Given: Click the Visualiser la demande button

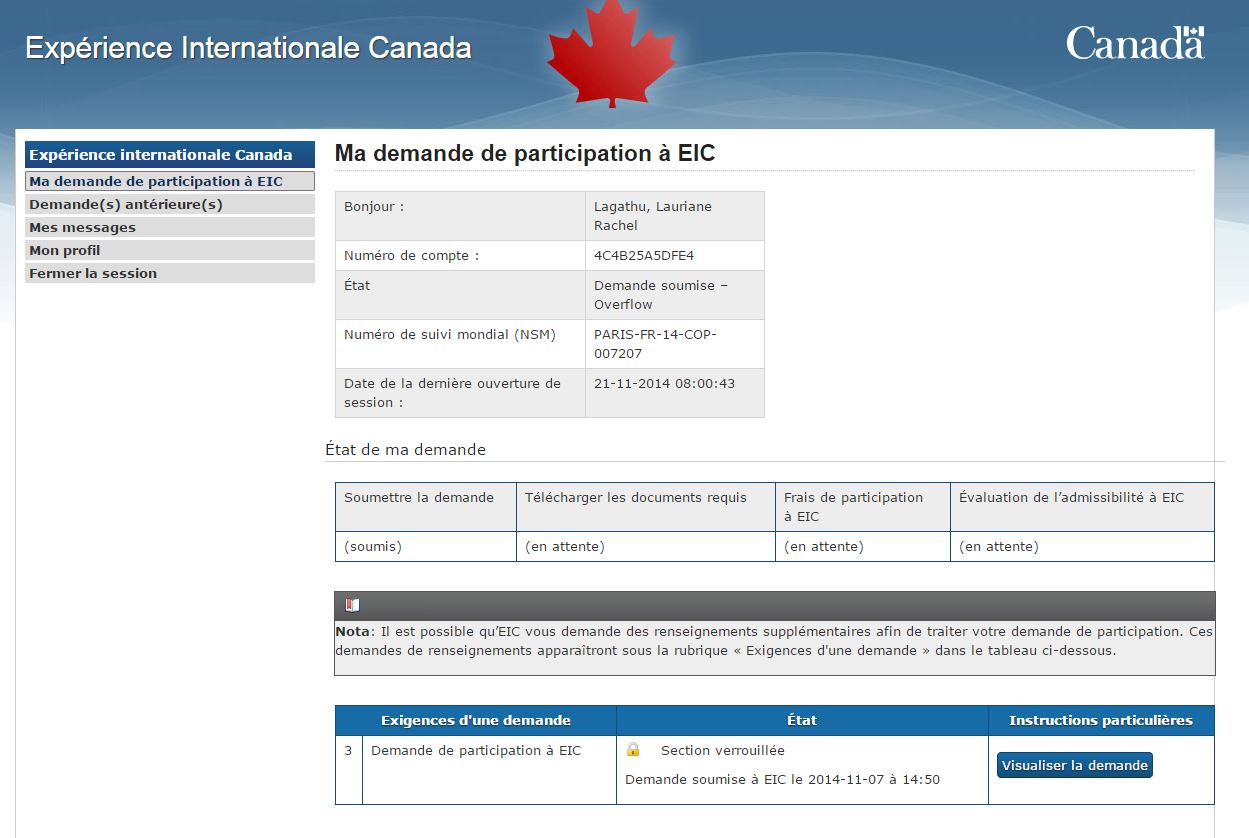Looking at the screenshot, I should point(1075,765).
